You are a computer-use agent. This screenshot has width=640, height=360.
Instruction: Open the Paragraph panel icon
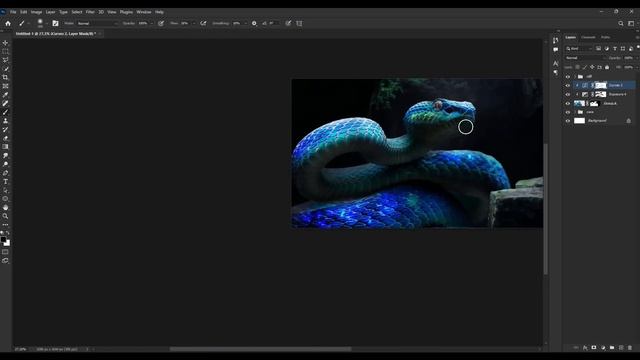tap(556, 73)
